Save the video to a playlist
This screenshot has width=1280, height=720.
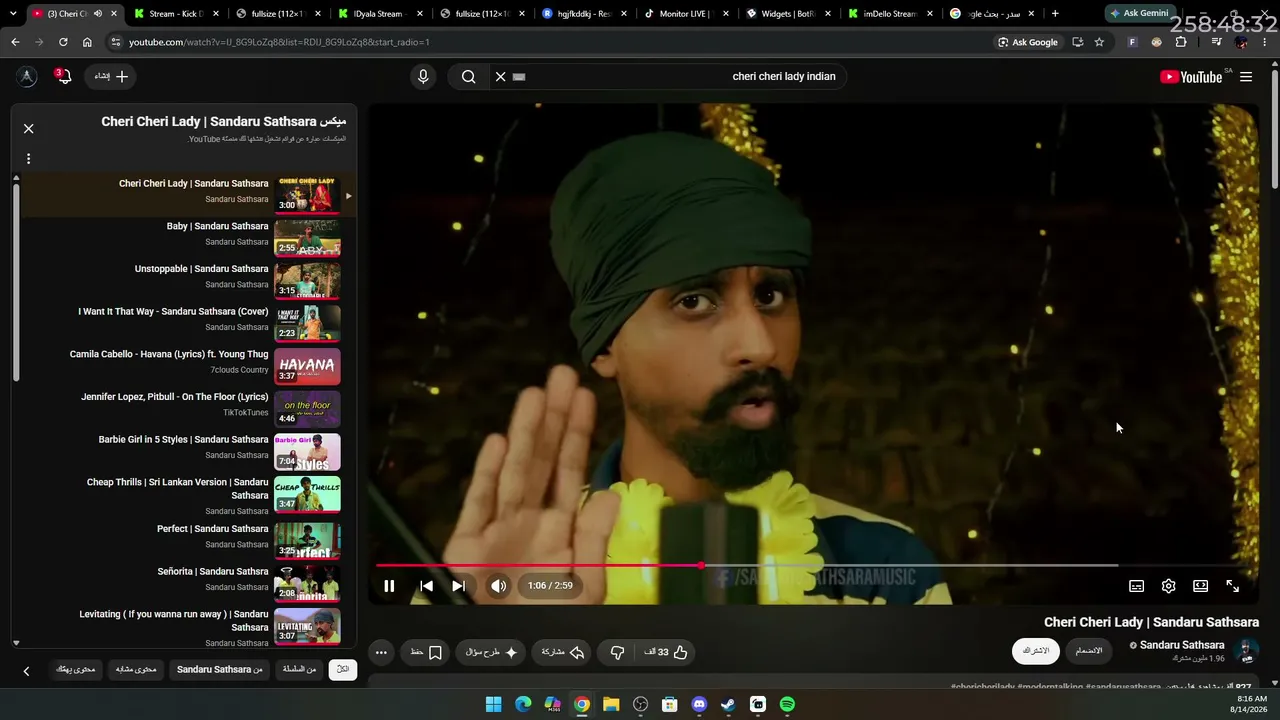coord(427,652)
